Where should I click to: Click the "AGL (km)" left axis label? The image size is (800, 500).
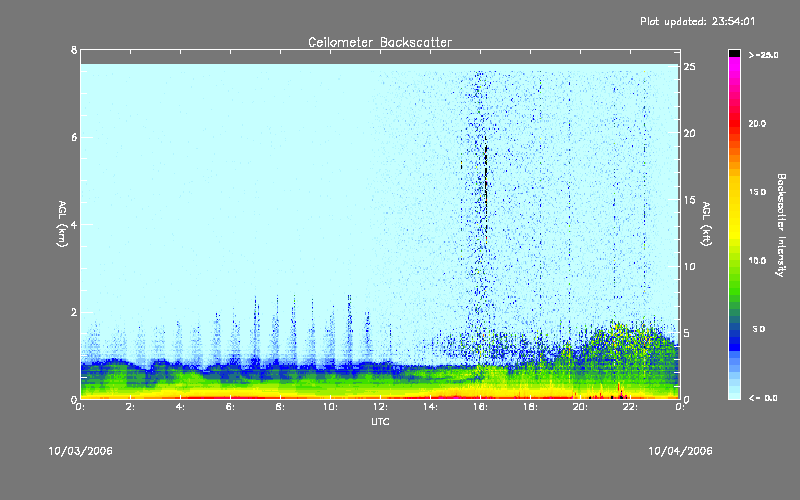pos(62,224)
